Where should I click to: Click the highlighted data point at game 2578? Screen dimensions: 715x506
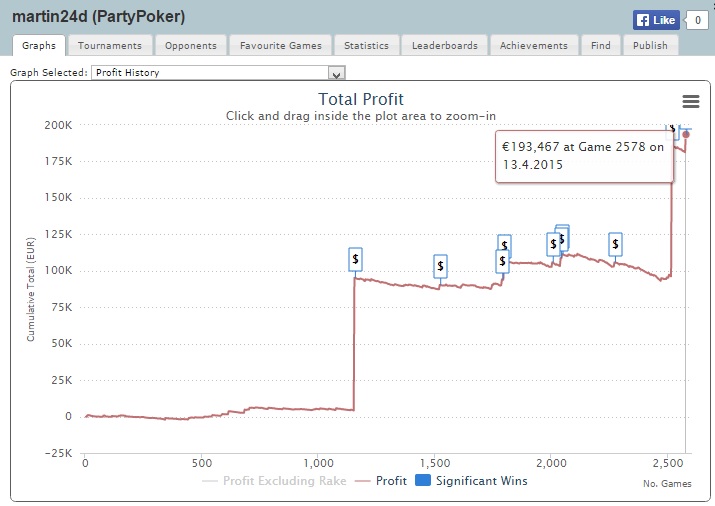click(x=685, y=134)
